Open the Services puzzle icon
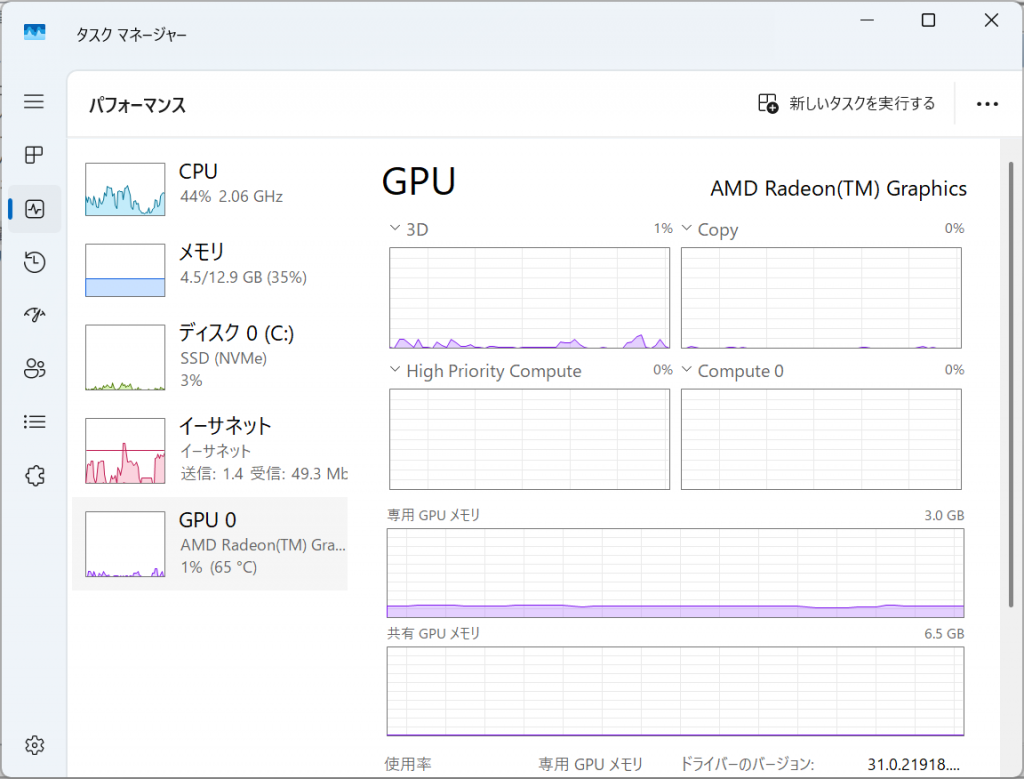Image resolution: width=1024 pixels, height=779 pixels. click(34, 475)
